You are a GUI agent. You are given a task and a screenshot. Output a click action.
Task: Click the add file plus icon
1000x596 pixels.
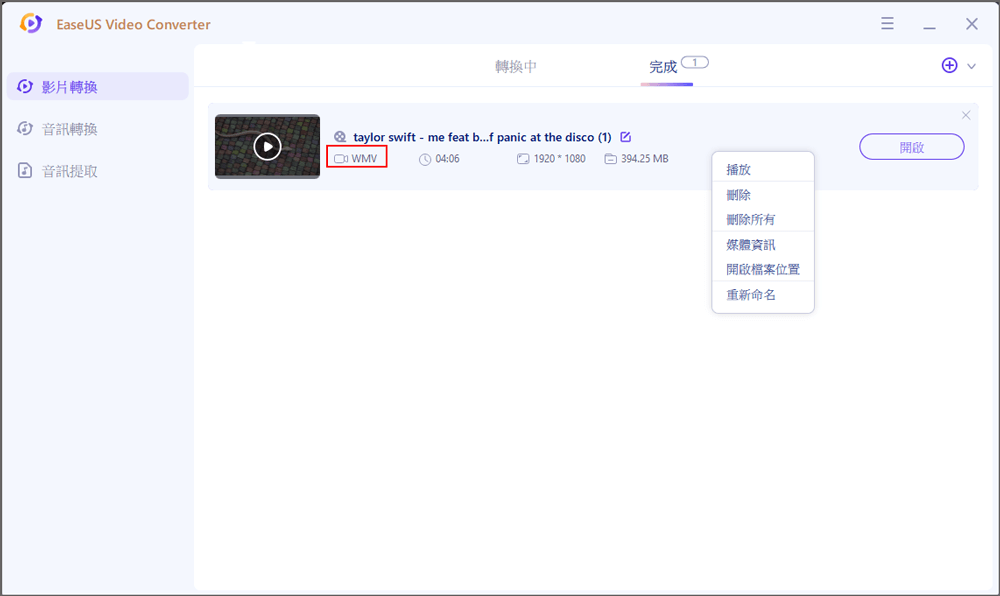click(949, 65)
